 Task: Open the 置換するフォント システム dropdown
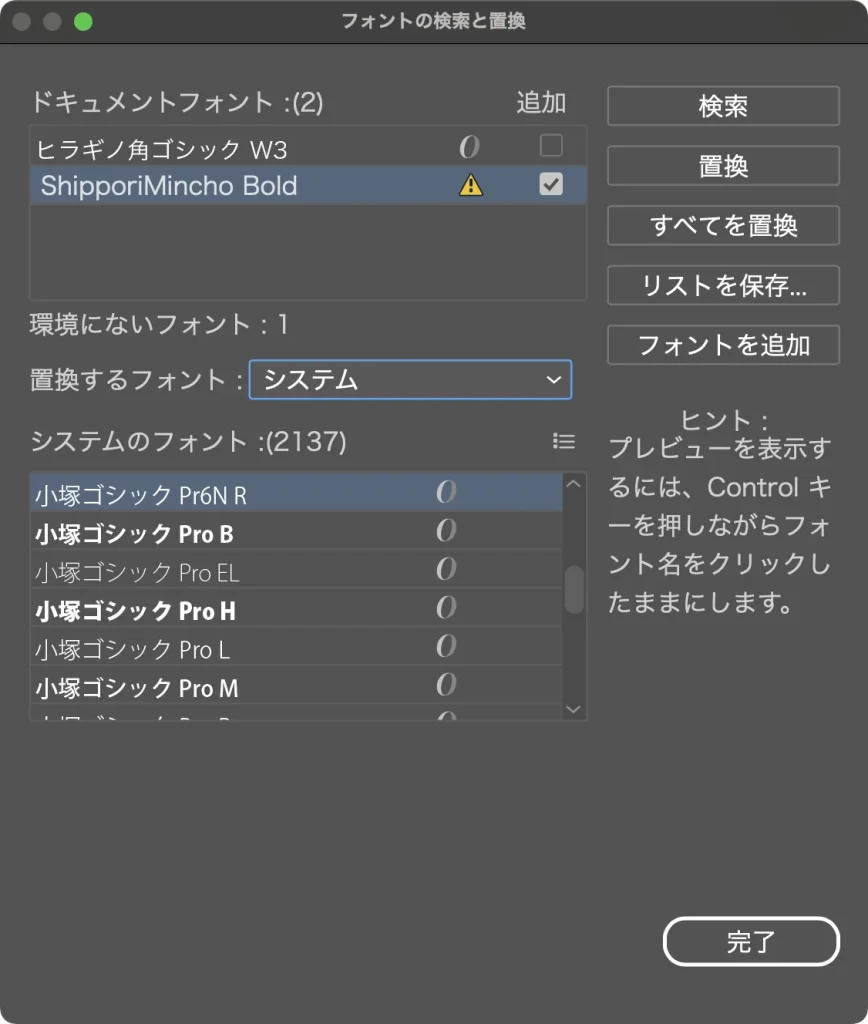(x=410, y=379)
